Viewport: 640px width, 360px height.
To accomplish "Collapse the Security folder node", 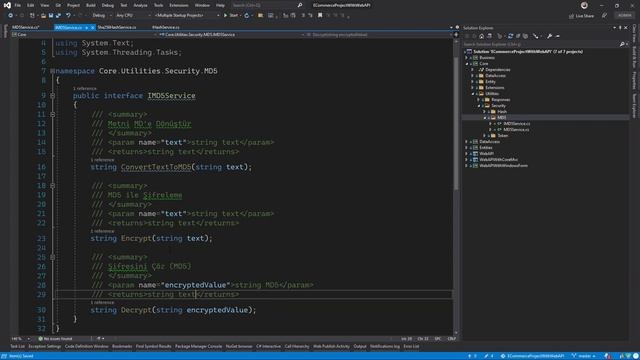I will 479,105.
